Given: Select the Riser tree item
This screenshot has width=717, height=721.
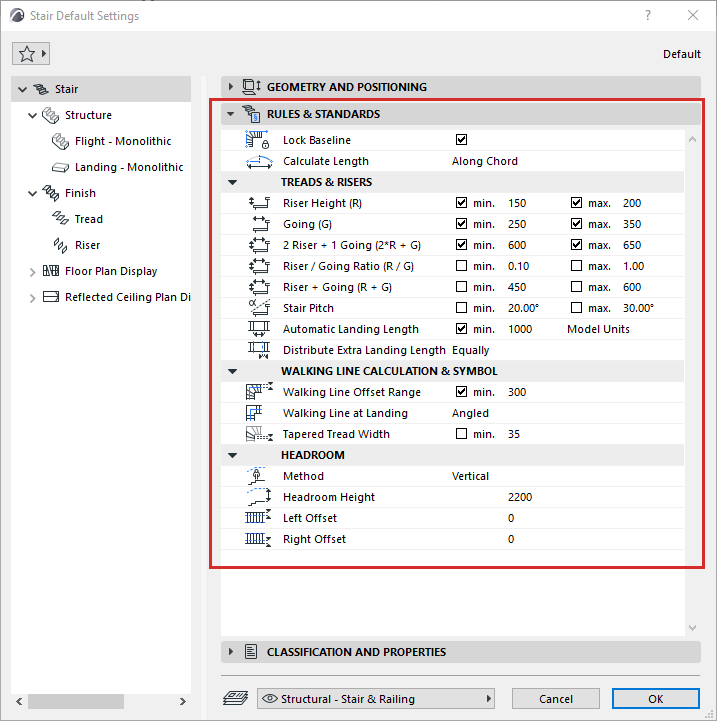Looking at the screenshot, I should 87,245.
